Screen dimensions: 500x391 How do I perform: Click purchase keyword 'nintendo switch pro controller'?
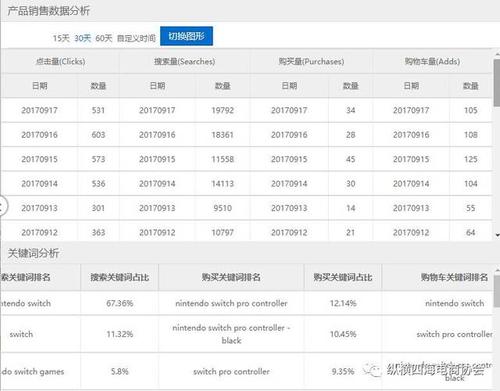pyautogui.click(x=231, y=303)
